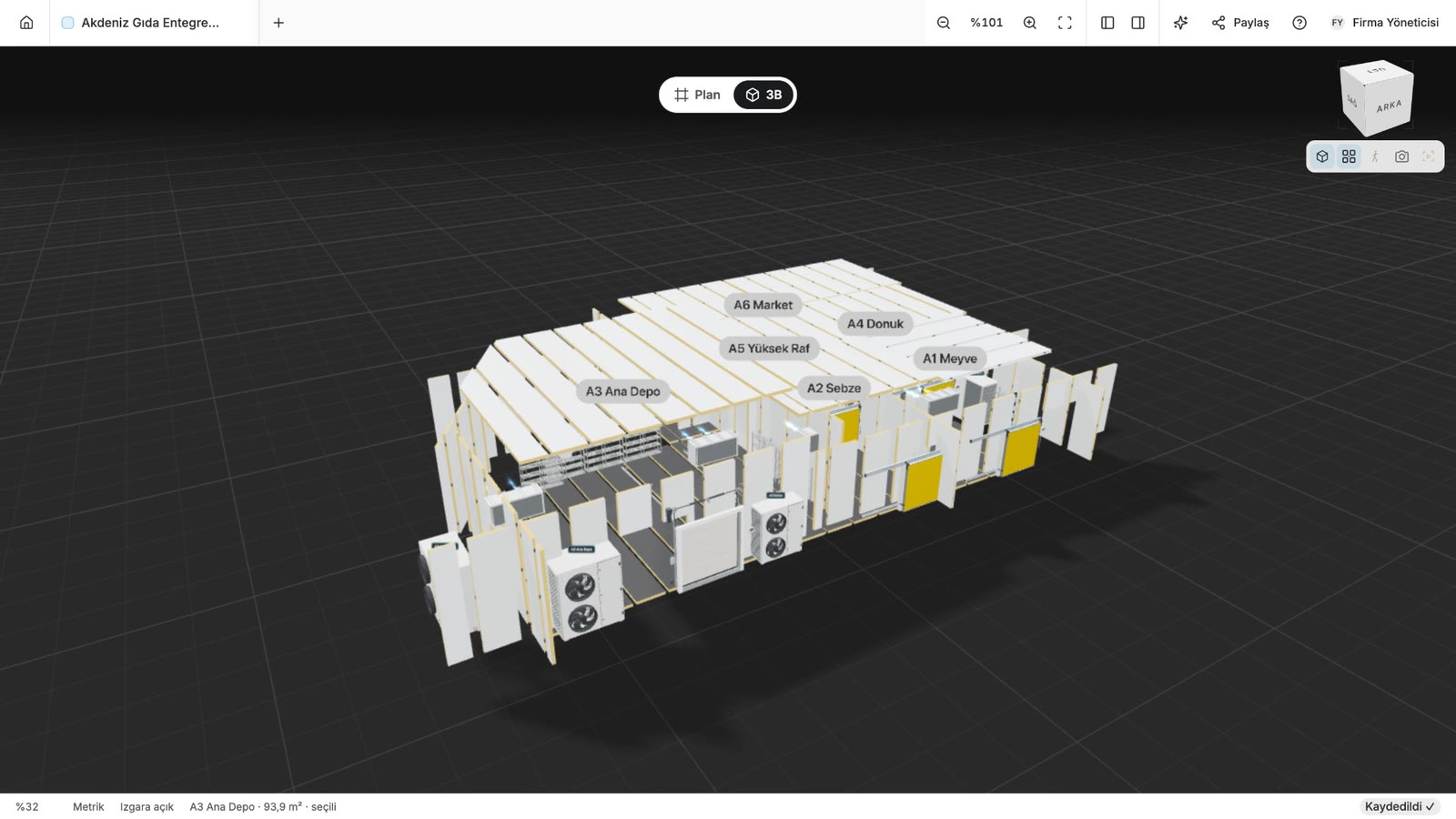This screenshot has width=1456, height=819.
Task: Open the Firma Yöneticisi account menu
Action: (1385, 23)
